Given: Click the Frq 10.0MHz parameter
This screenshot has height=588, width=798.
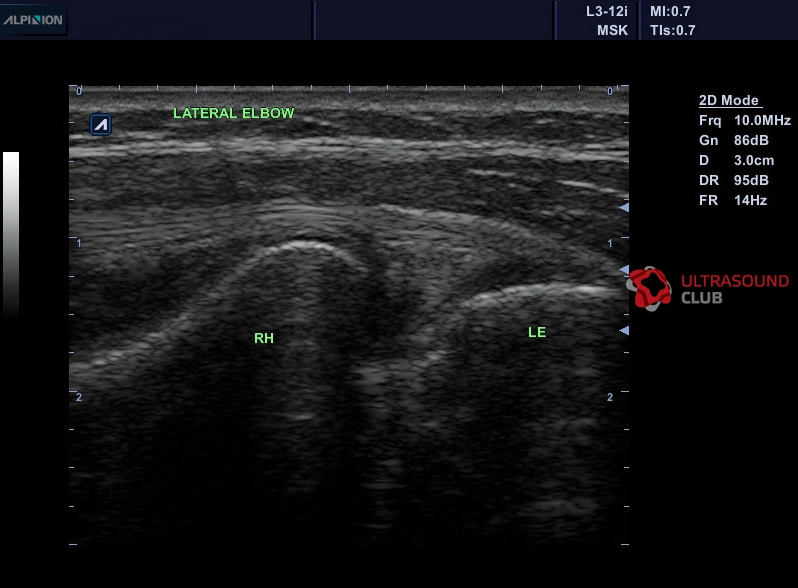Looking at the screenshot, I should click(x=745, y=121).
